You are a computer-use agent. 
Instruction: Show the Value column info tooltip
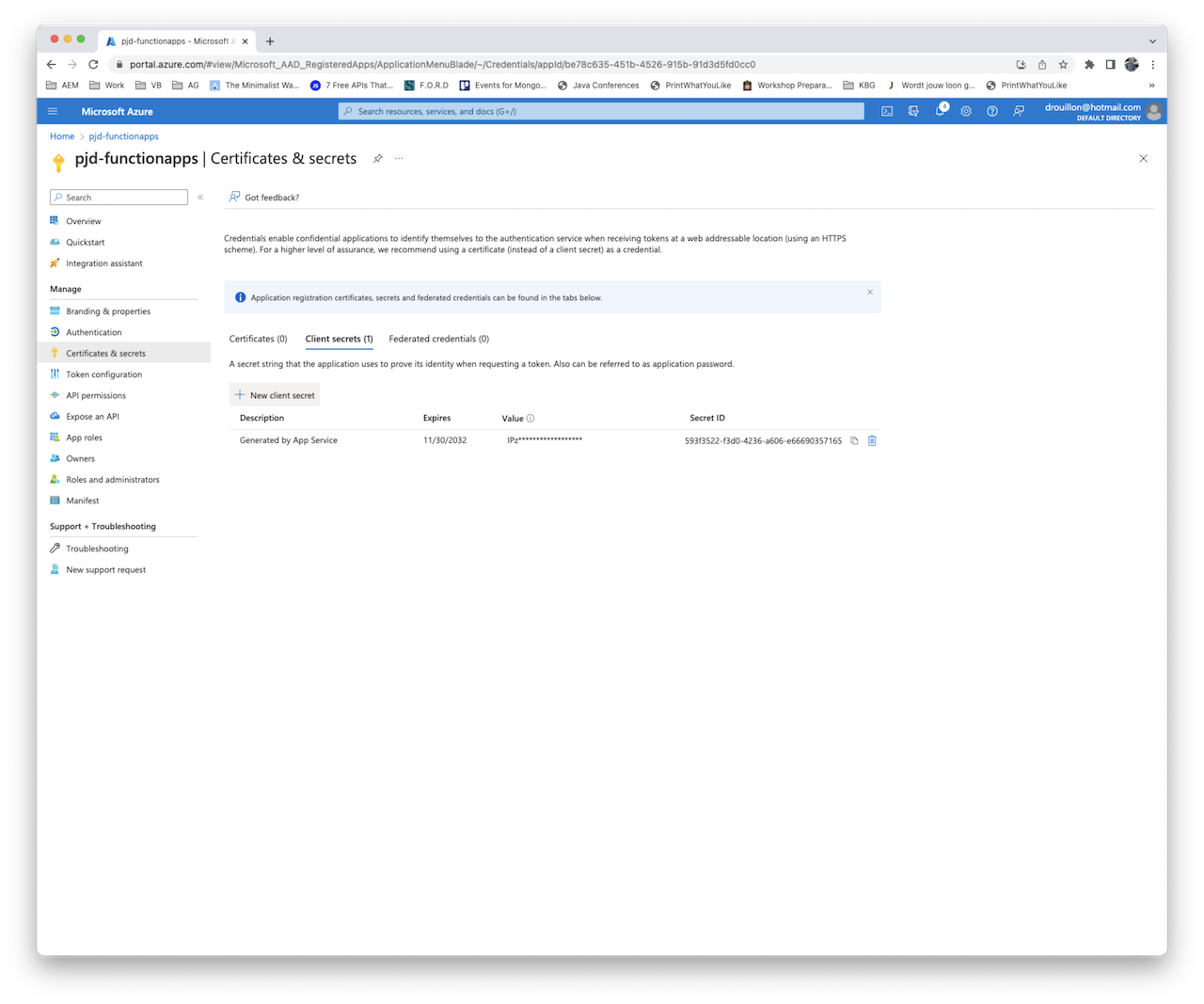click(x=531, y=418)
